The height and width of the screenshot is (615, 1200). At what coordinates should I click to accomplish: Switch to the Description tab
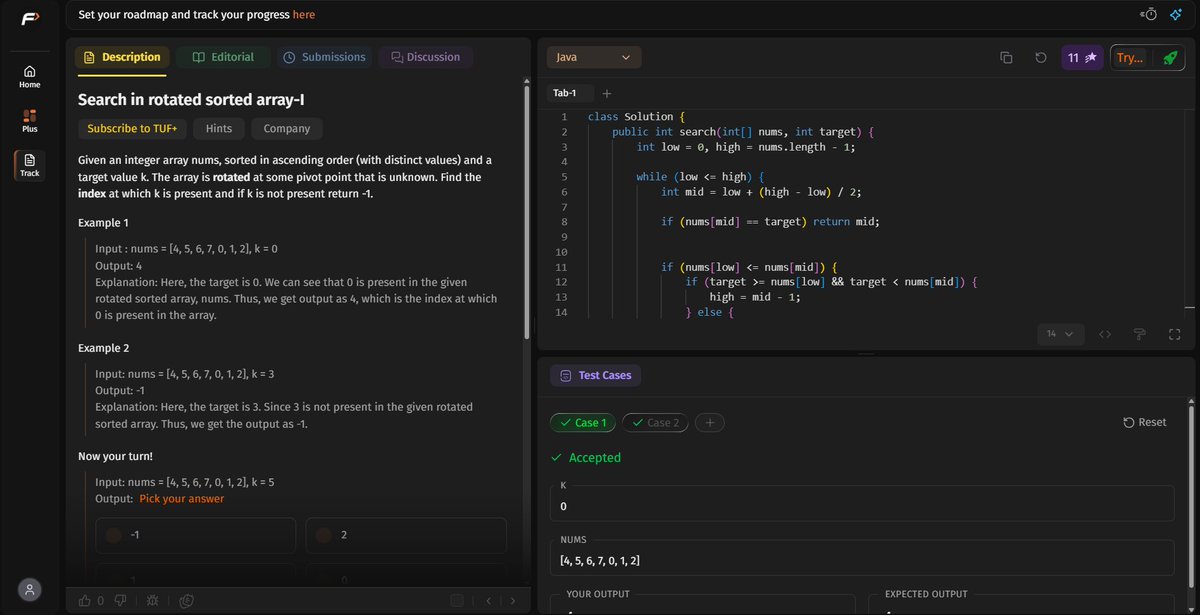pyautogui.click(x=123, y=57)
